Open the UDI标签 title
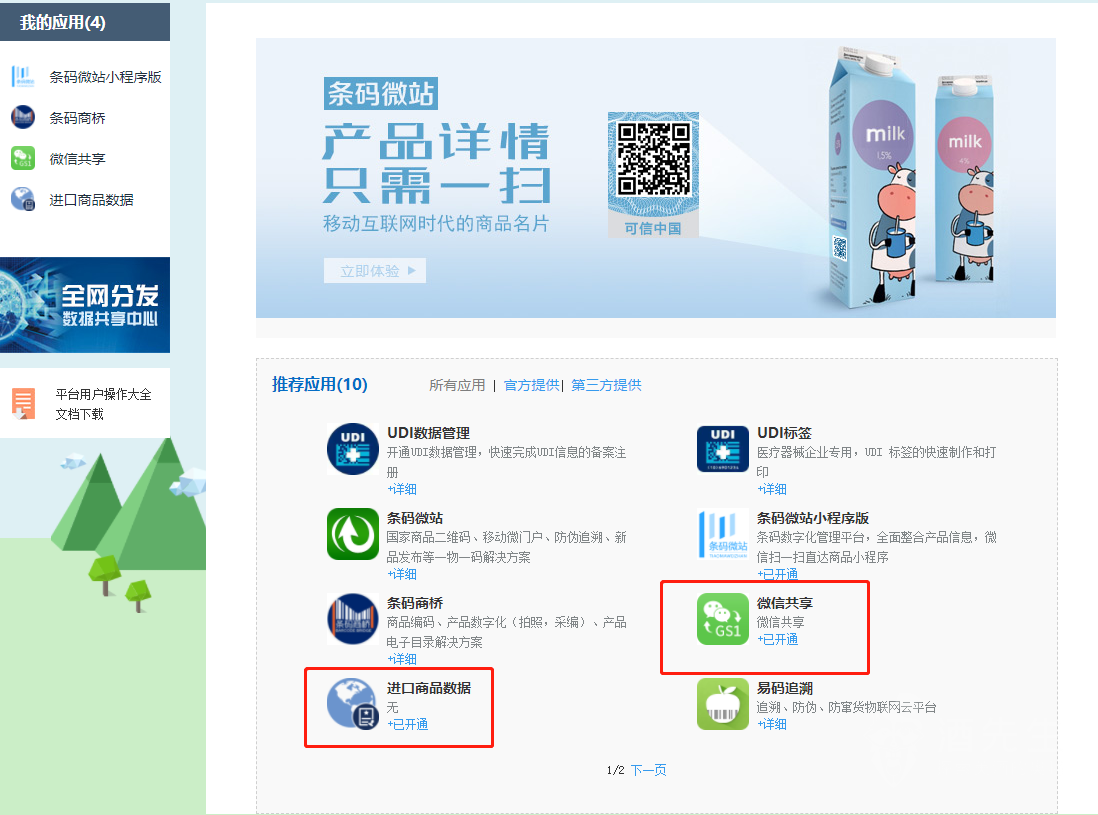Viewport: 1098px width, 815px height. coord(784,433)
